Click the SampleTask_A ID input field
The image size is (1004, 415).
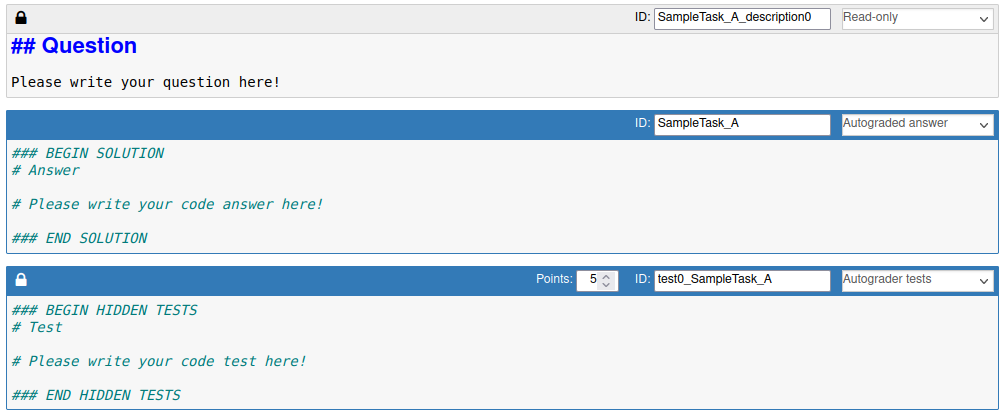(742, 124)
